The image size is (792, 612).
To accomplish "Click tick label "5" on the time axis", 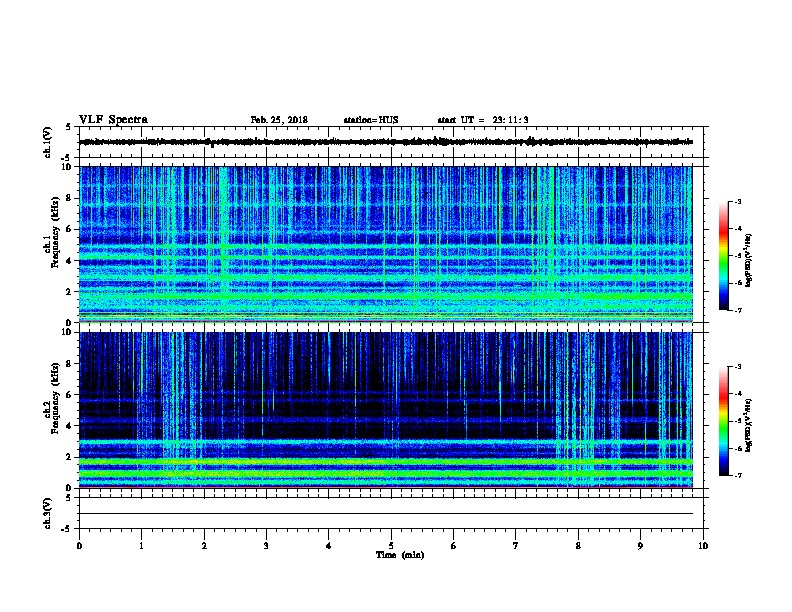I will 391,546.
